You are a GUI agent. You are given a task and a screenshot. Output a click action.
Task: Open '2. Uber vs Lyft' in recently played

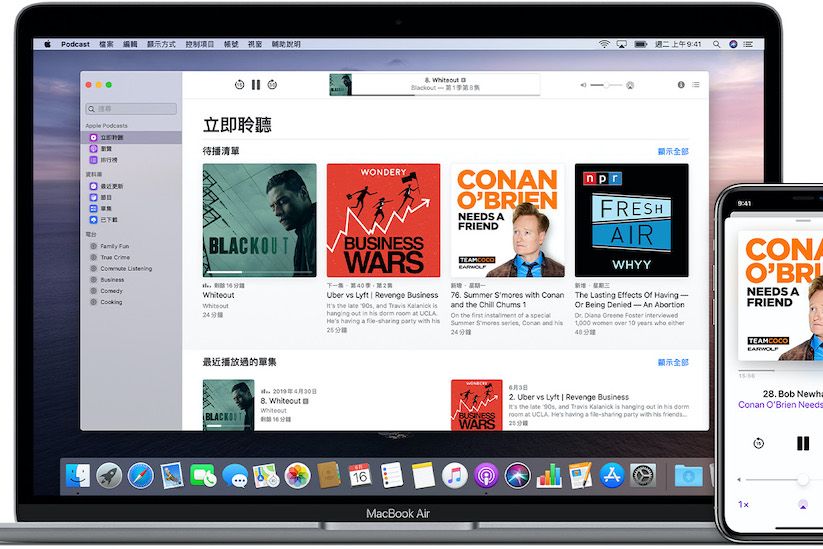(568, 397)
